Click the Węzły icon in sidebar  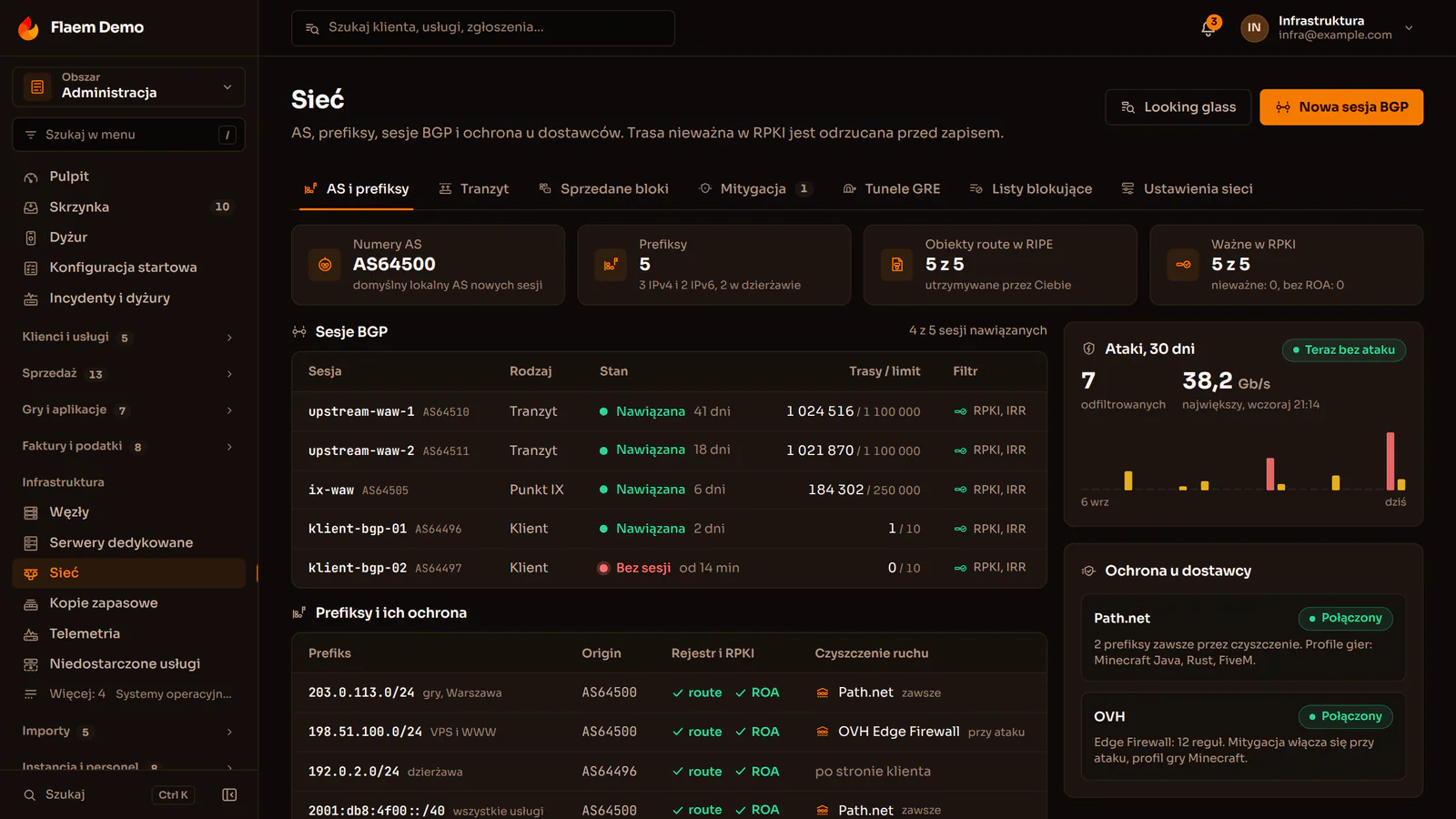31,512
